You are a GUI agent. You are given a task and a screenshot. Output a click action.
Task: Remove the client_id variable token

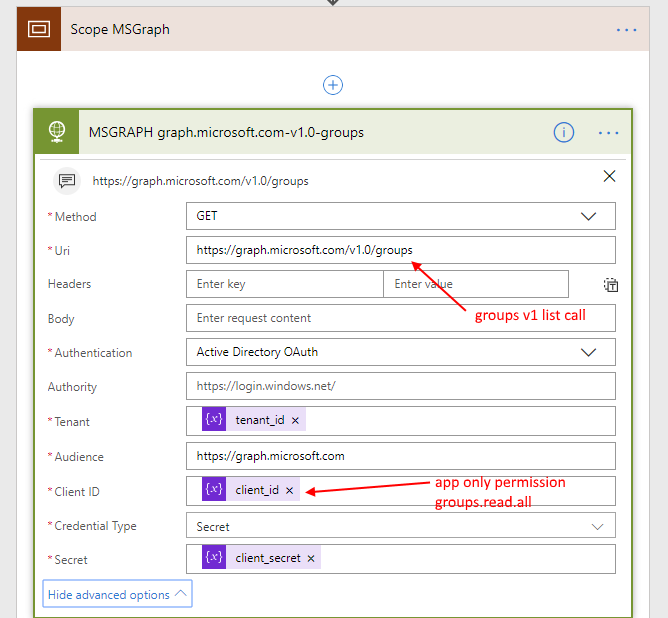click(290, 490)
